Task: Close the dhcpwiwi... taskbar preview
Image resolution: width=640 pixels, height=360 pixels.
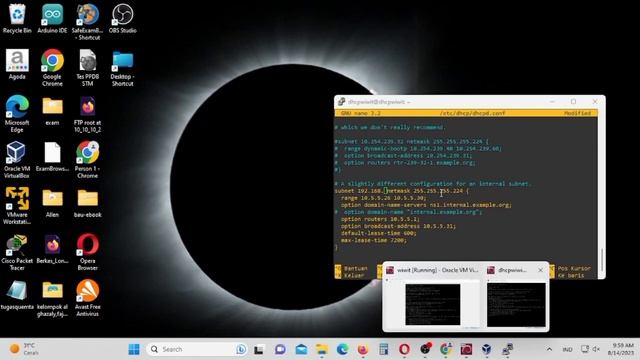Action: pos(540,270)
